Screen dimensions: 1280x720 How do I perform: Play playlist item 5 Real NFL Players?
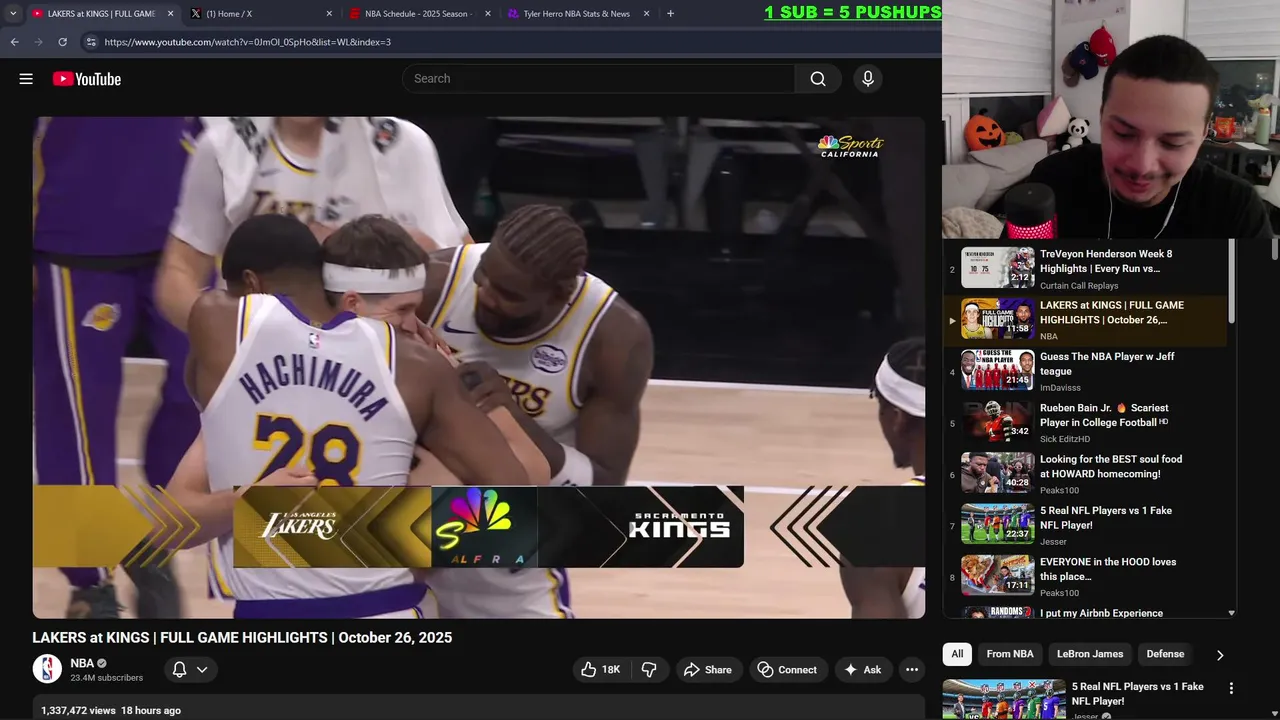(x=998, y=524)
